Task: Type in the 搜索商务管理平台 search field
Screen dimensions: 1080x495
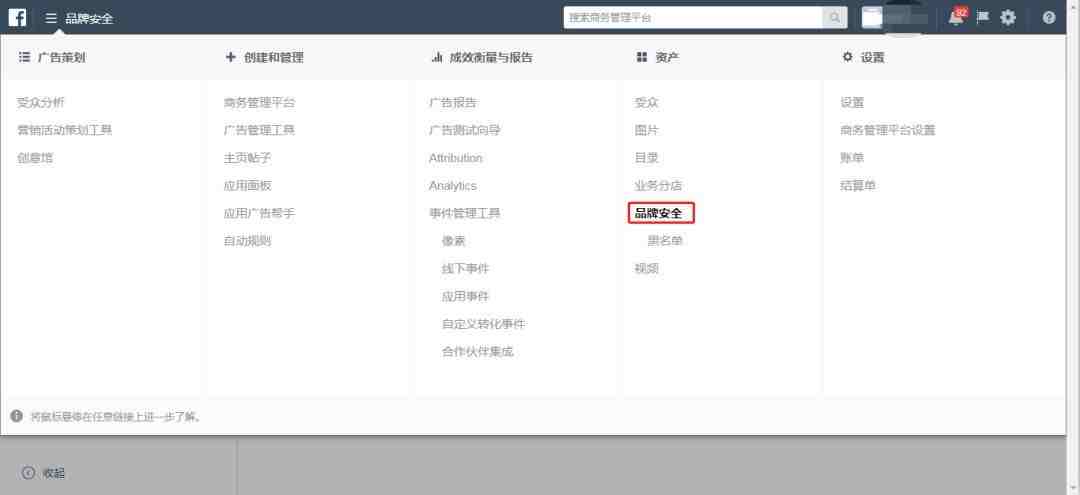Action: click(692, 17)
